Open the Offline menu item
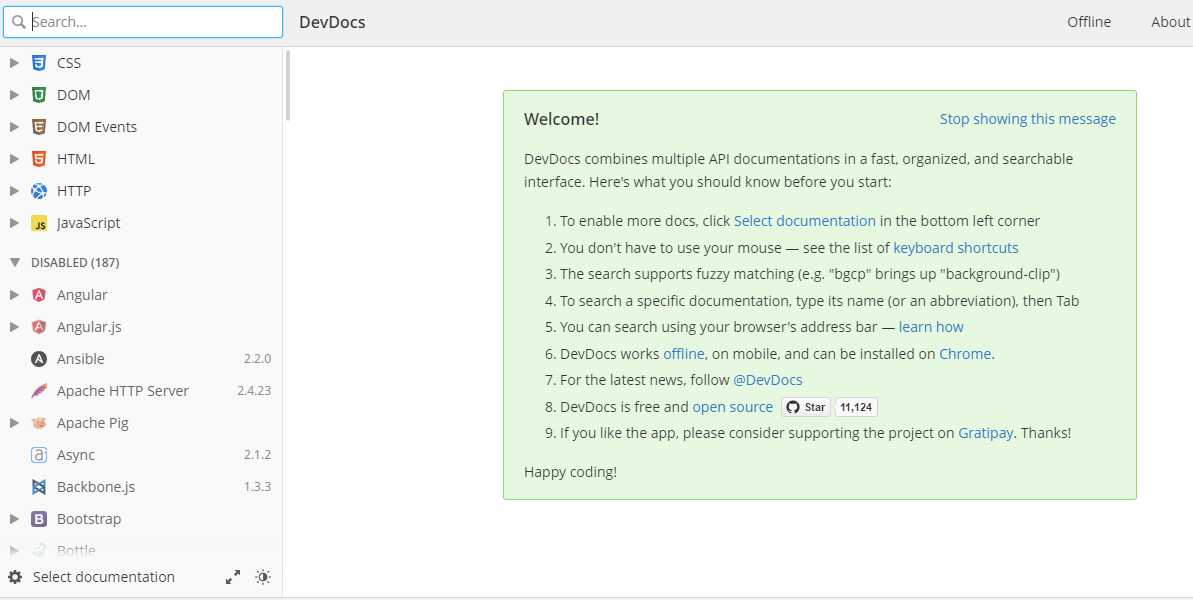This screenshot has height=600, width=1193. (x=1089, y=22)
